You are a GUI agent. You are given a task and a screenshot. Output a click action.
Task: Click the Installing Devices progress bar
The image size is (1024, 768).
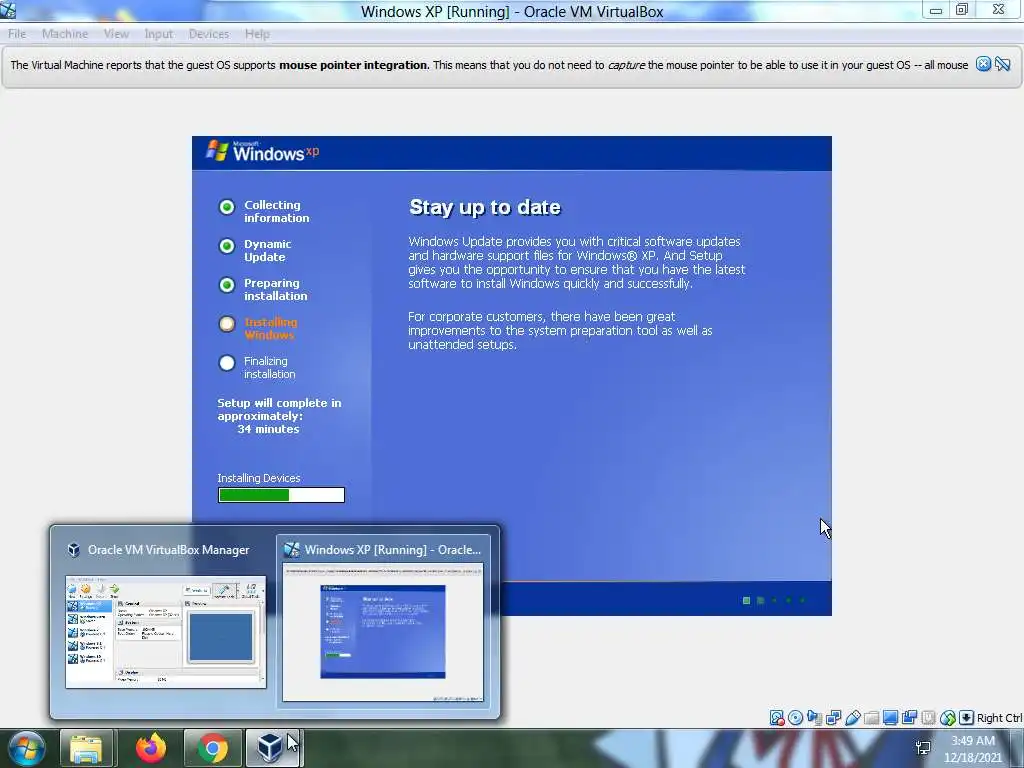click(x=281, y=495)
